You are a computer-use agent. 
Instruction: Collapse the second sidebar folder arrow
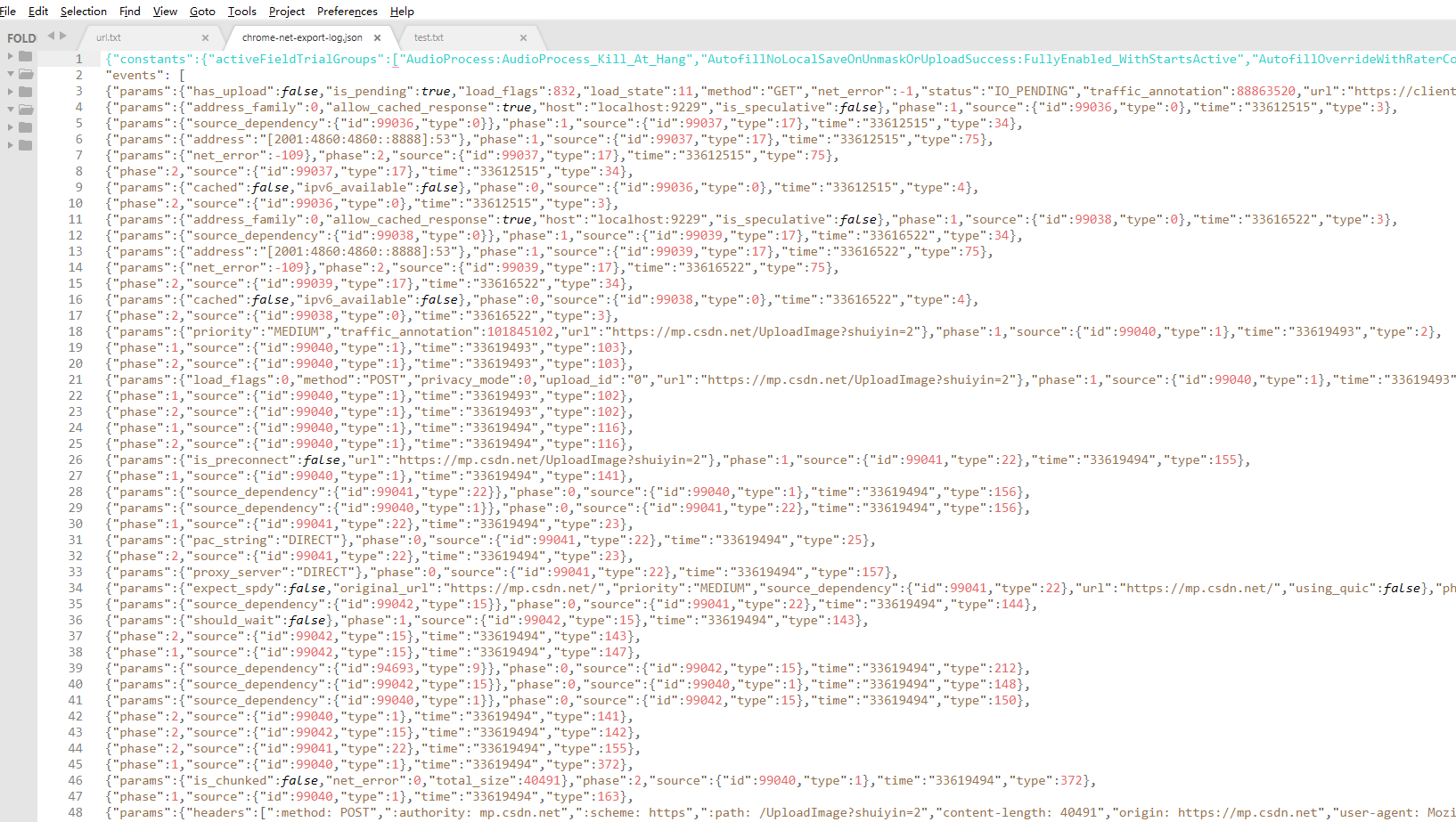[x=11, y=74]
